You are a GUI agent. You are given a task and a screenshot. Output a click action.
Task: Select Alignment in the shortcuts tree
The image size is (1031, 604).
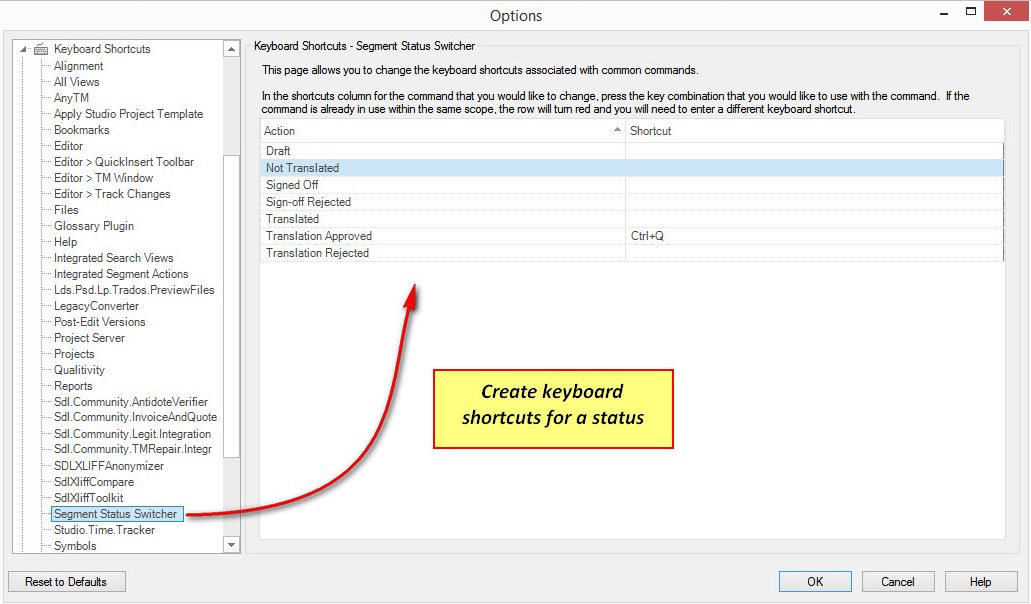(78, 66)
